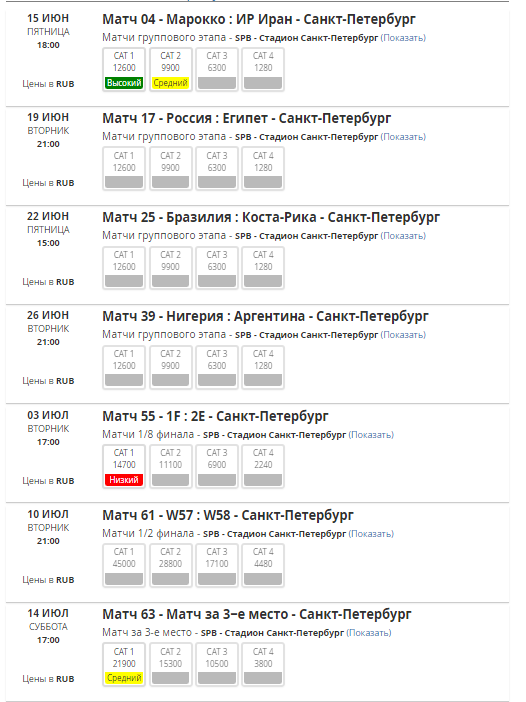Image resolution: width=526 pixels, height=702 pixels.
Task: Choose CAT 3 17100 for Match 61
Action: (x=217, y=565)
